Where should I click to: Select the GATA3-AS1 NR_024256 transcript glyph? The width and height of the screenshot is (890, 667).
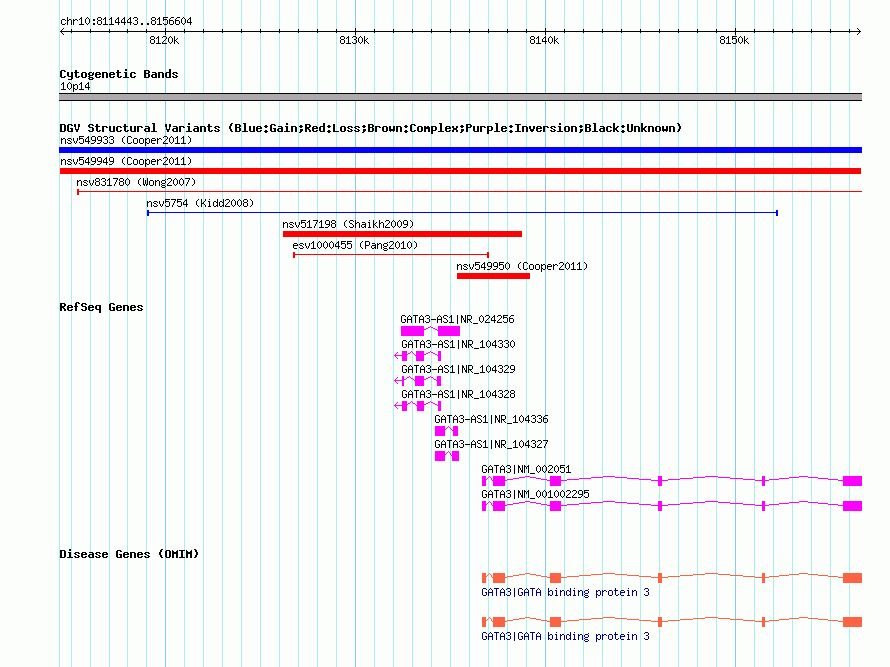click(x=430, y=331)
